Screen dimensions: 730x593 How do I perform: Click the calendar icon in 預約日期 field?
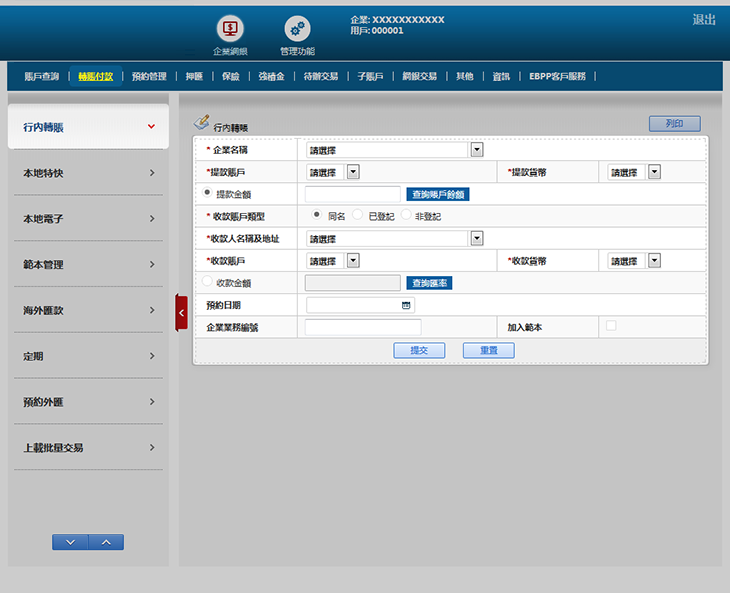(x=406, y=305)
